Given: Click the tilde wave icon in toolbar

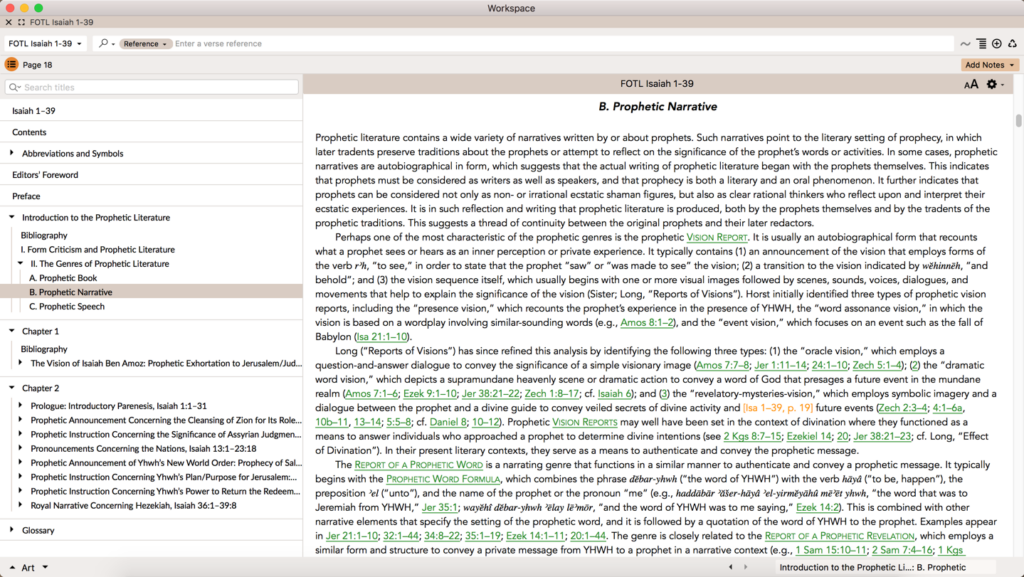Looking at the screenshot, I should point(965,43).
